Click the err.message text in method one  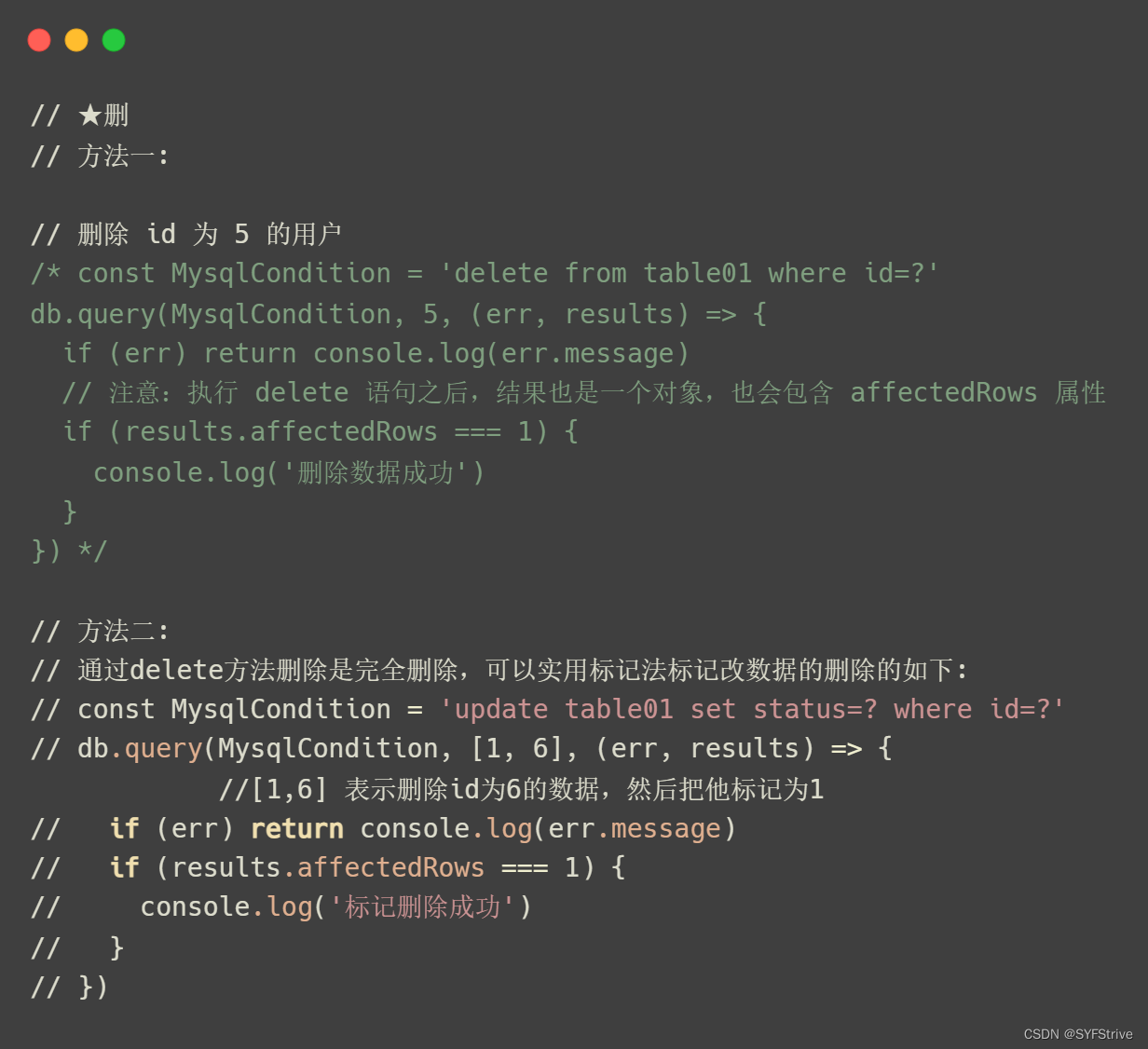(587, 354)
